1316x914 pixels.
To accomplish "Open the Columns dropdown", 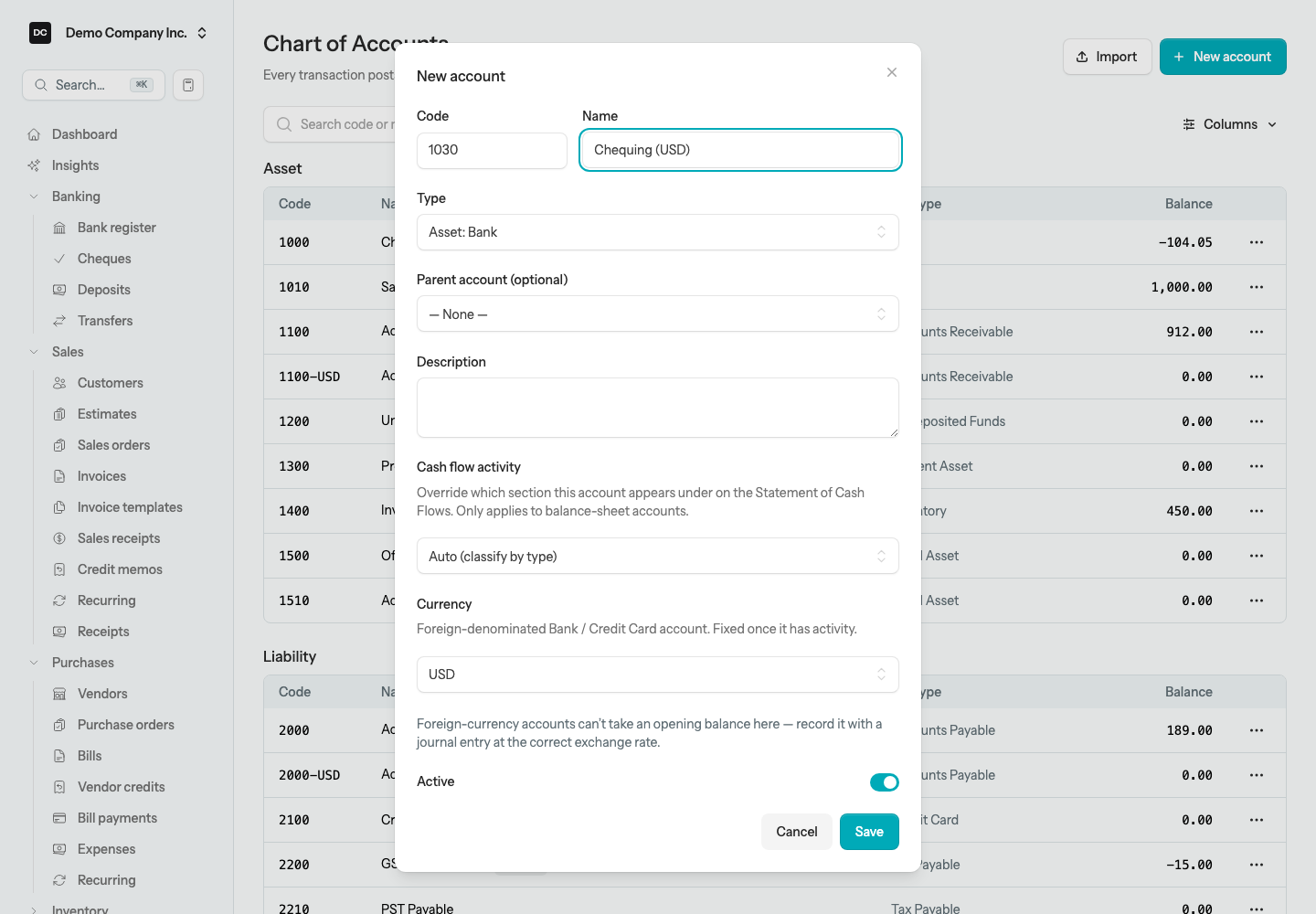I will pyautogui.click(x=1229, y=124).
